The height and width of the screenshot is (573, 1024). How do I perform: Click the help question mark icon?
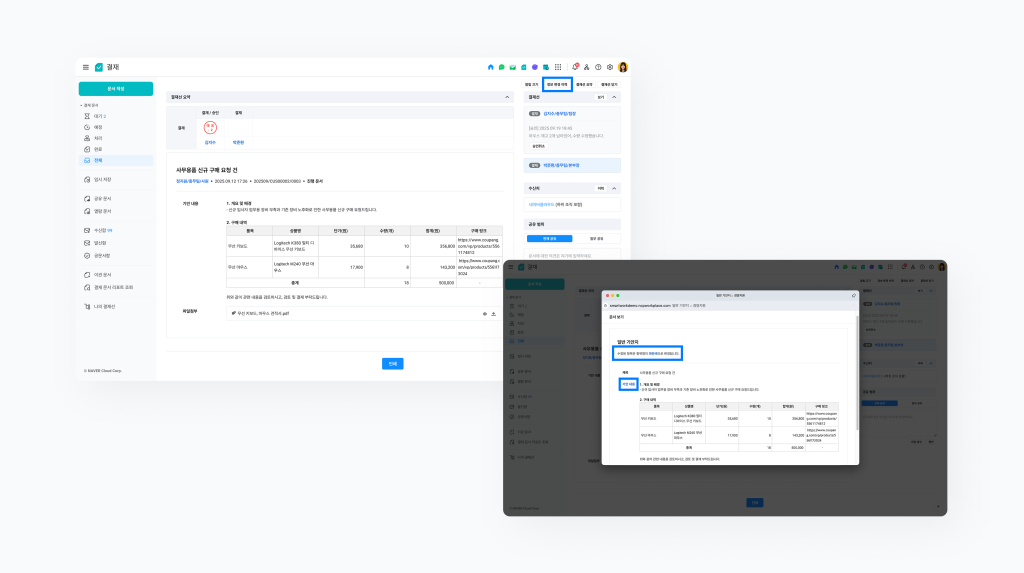[598, 67]
